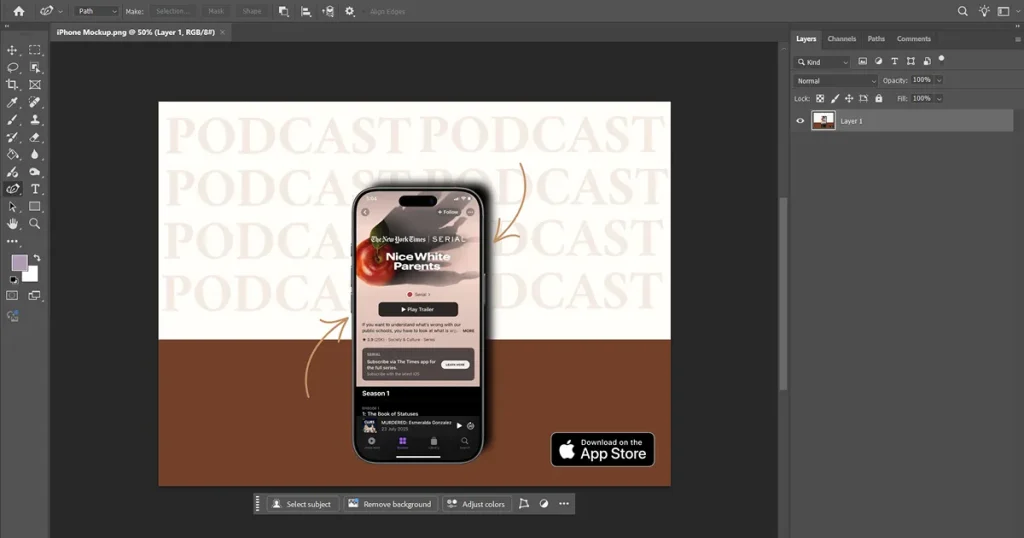The height and width of the screenshot is (538, 1024).
Task: Select the Zoom tool in toolbar
Action: coord(35,224)
